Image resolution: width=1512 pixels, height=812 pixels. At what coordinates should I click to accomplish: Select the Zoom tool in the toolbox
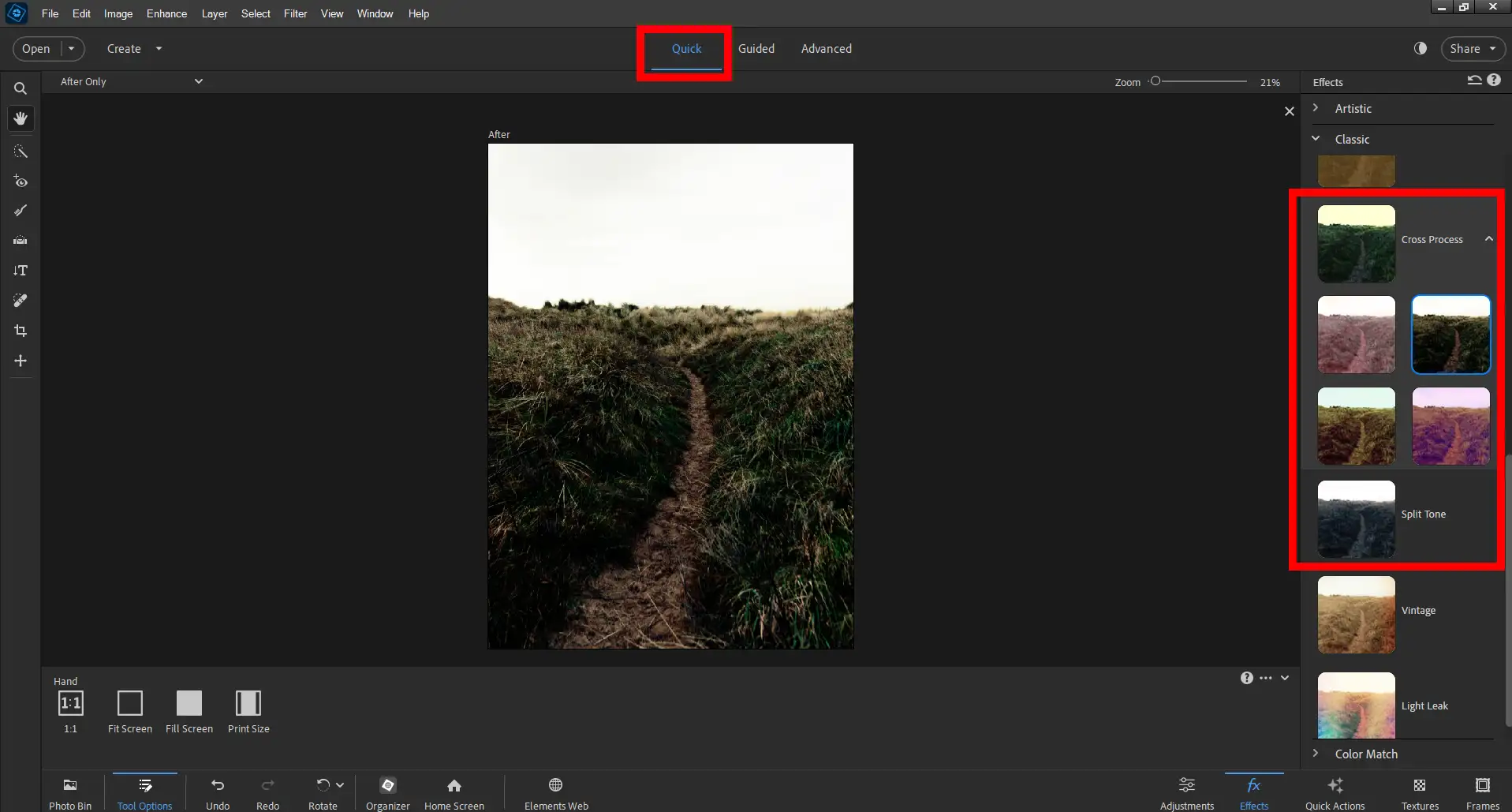[21, 88]
